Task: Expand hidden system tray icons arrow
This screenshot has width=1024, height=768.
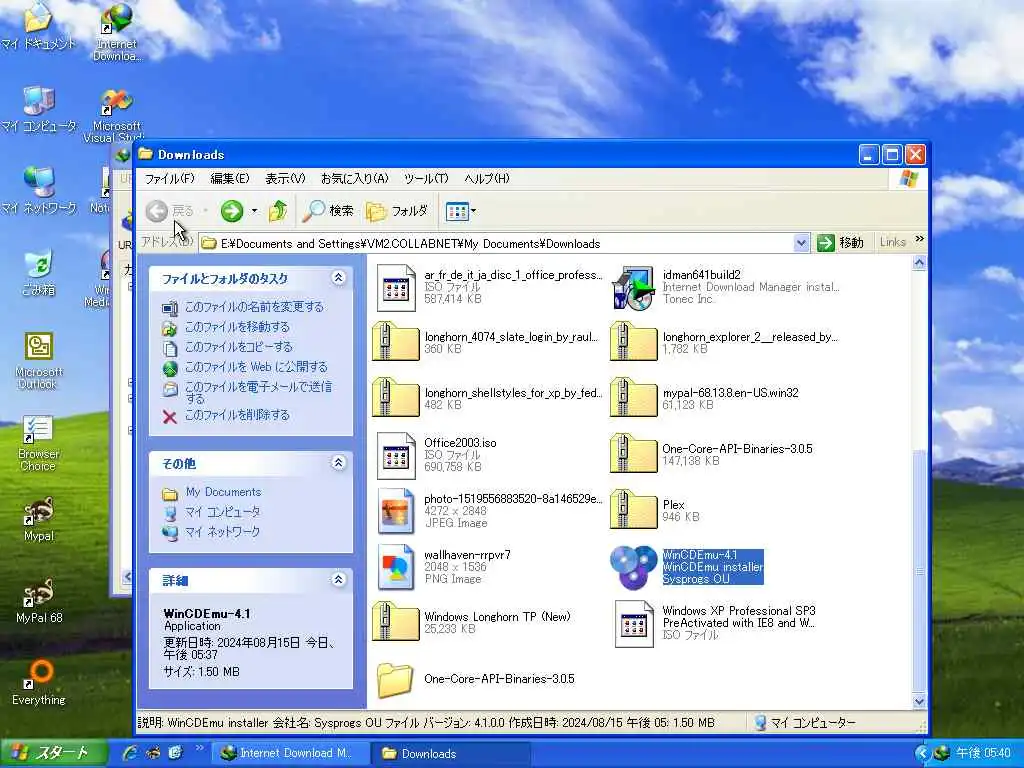Action: pos(922,754)
